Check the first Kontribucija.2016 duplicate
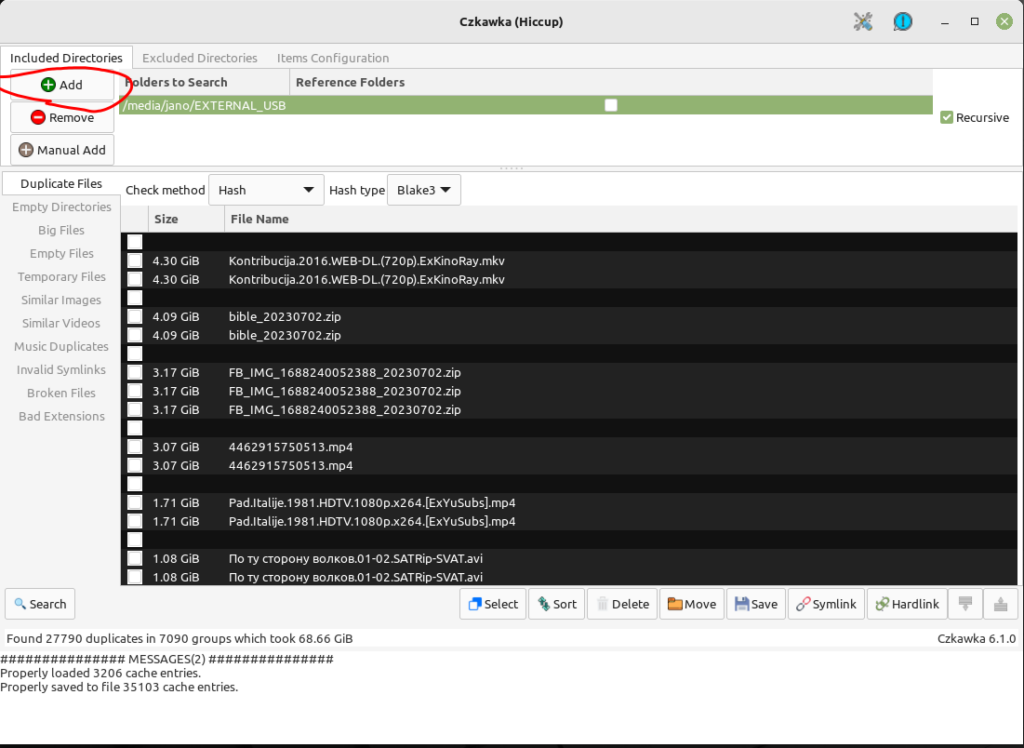The image size is (1024, 748). (134, 260)
